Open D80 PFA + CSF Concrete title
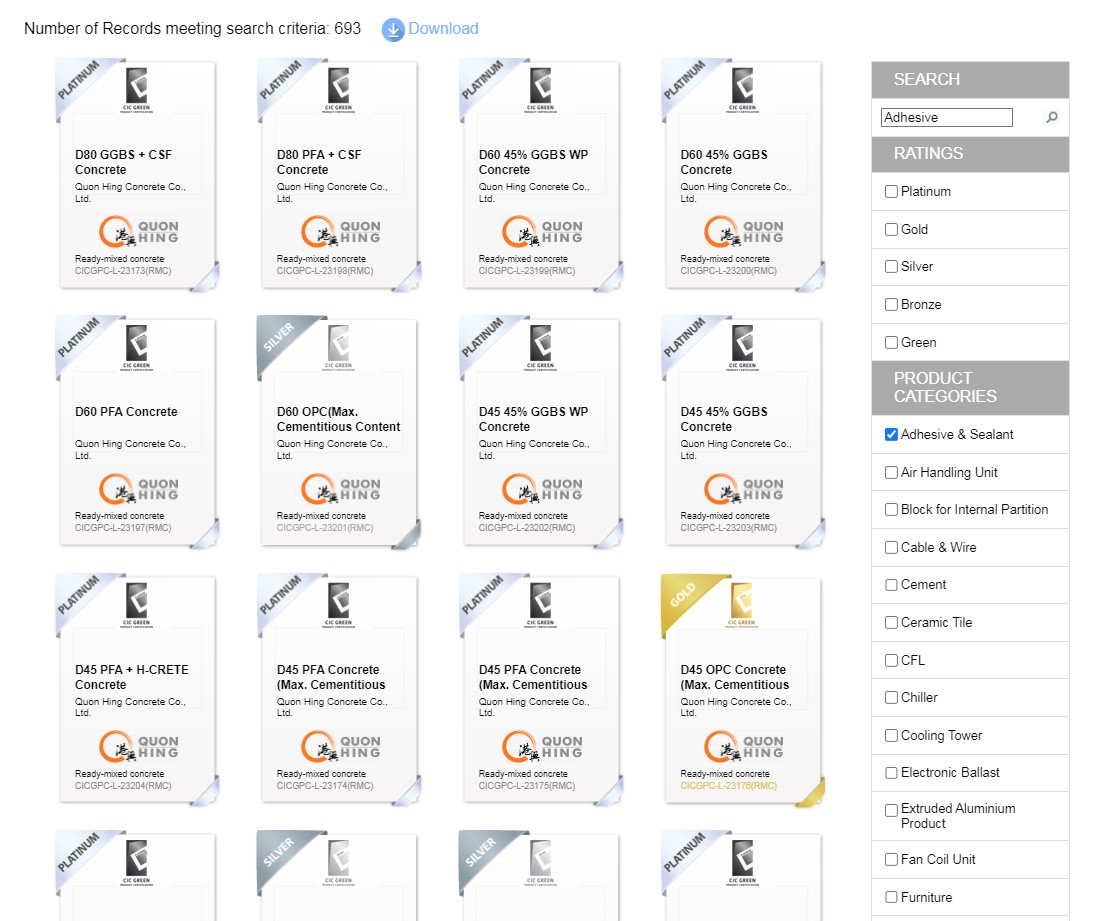Viewport: 1120px width, 921px height. tap(319, 162)
